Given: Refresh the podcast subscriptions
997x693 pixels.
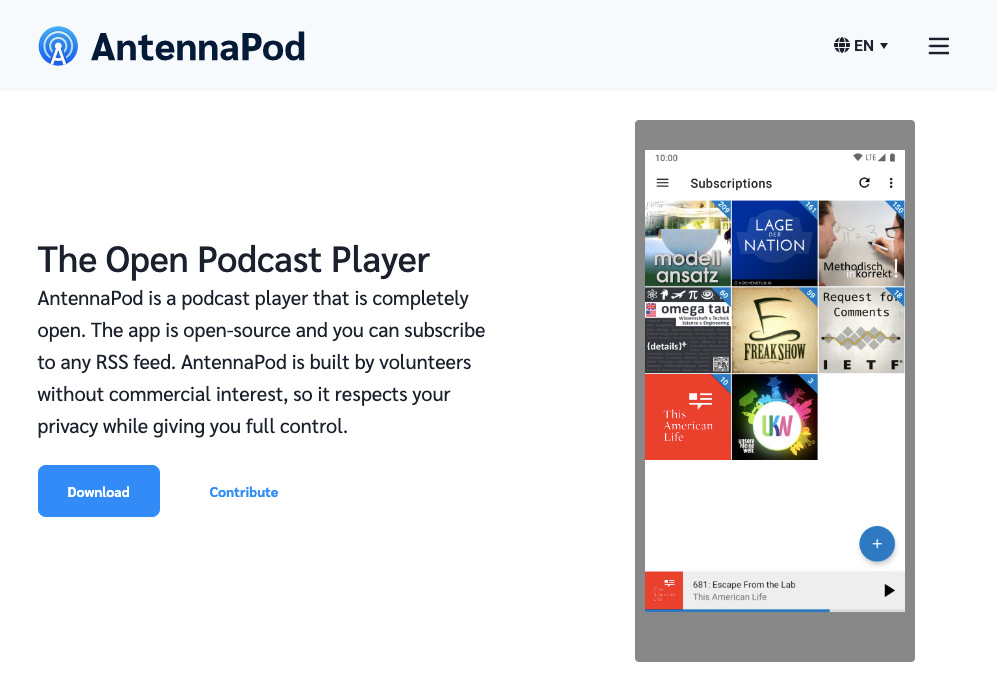Looking at the screenshot, I should point(864,183).
